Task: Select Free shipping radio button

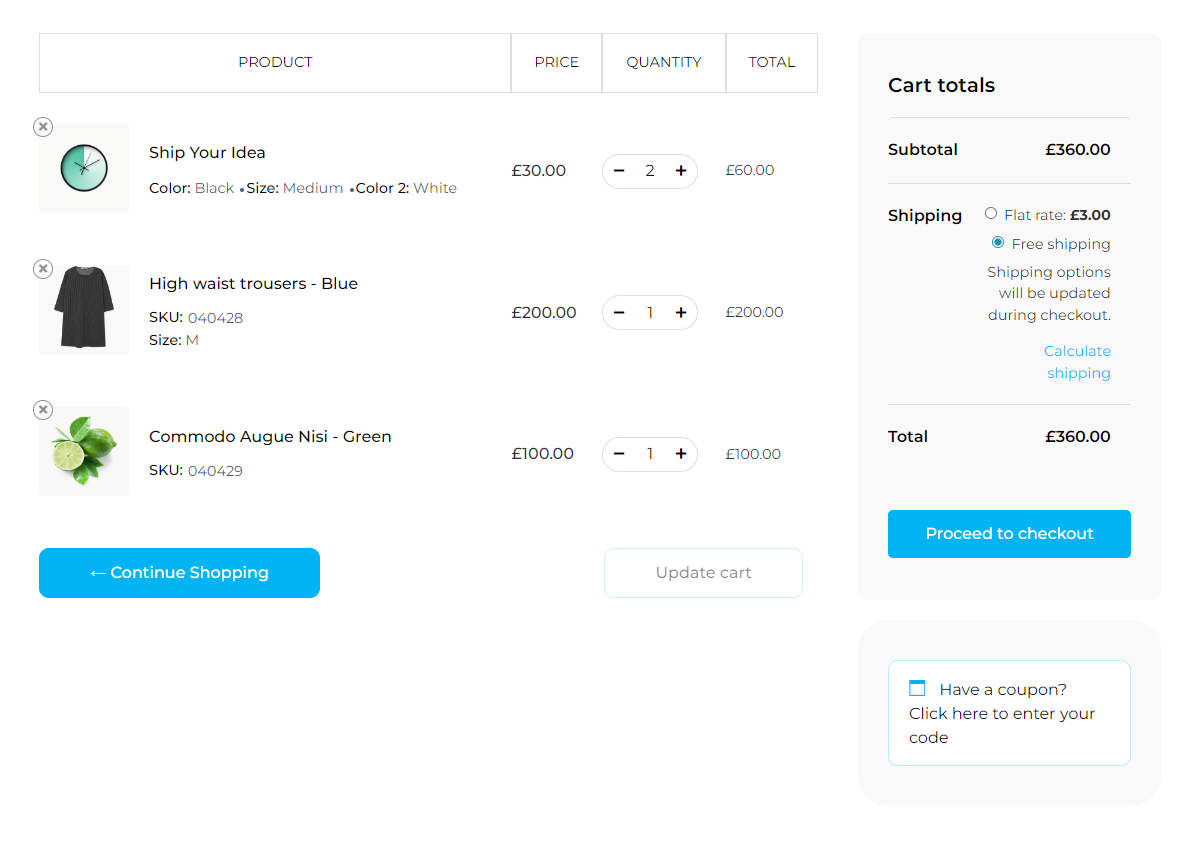Action: click(x=998, y=243)
